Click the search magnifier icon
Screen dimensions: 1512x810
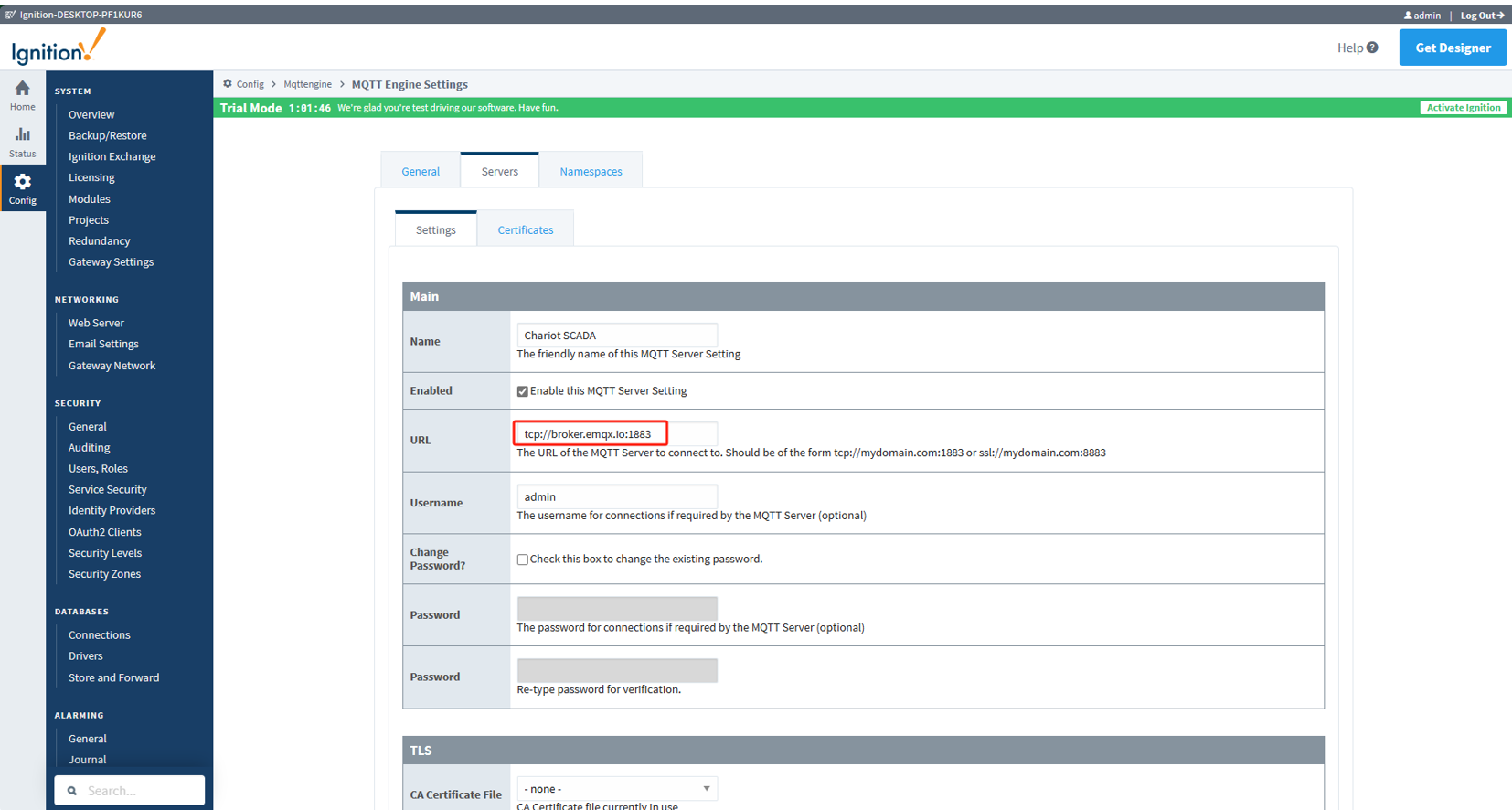72,791
